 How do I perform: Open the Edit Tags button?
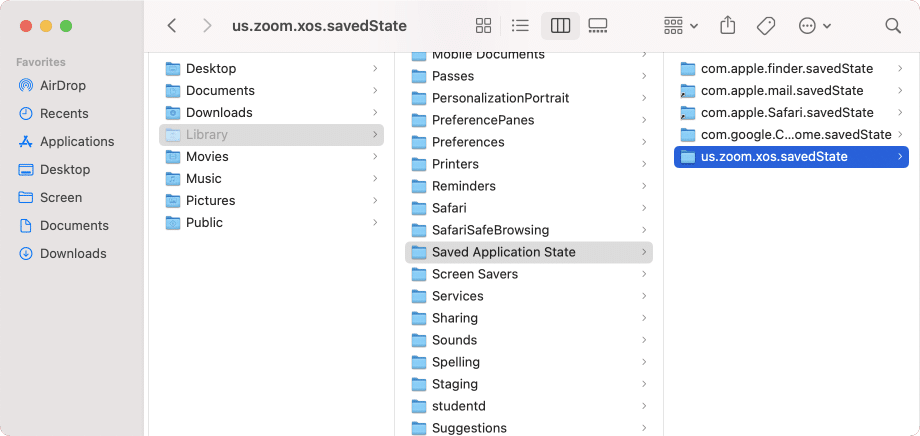pyautogui.click(x=766, y=26)
